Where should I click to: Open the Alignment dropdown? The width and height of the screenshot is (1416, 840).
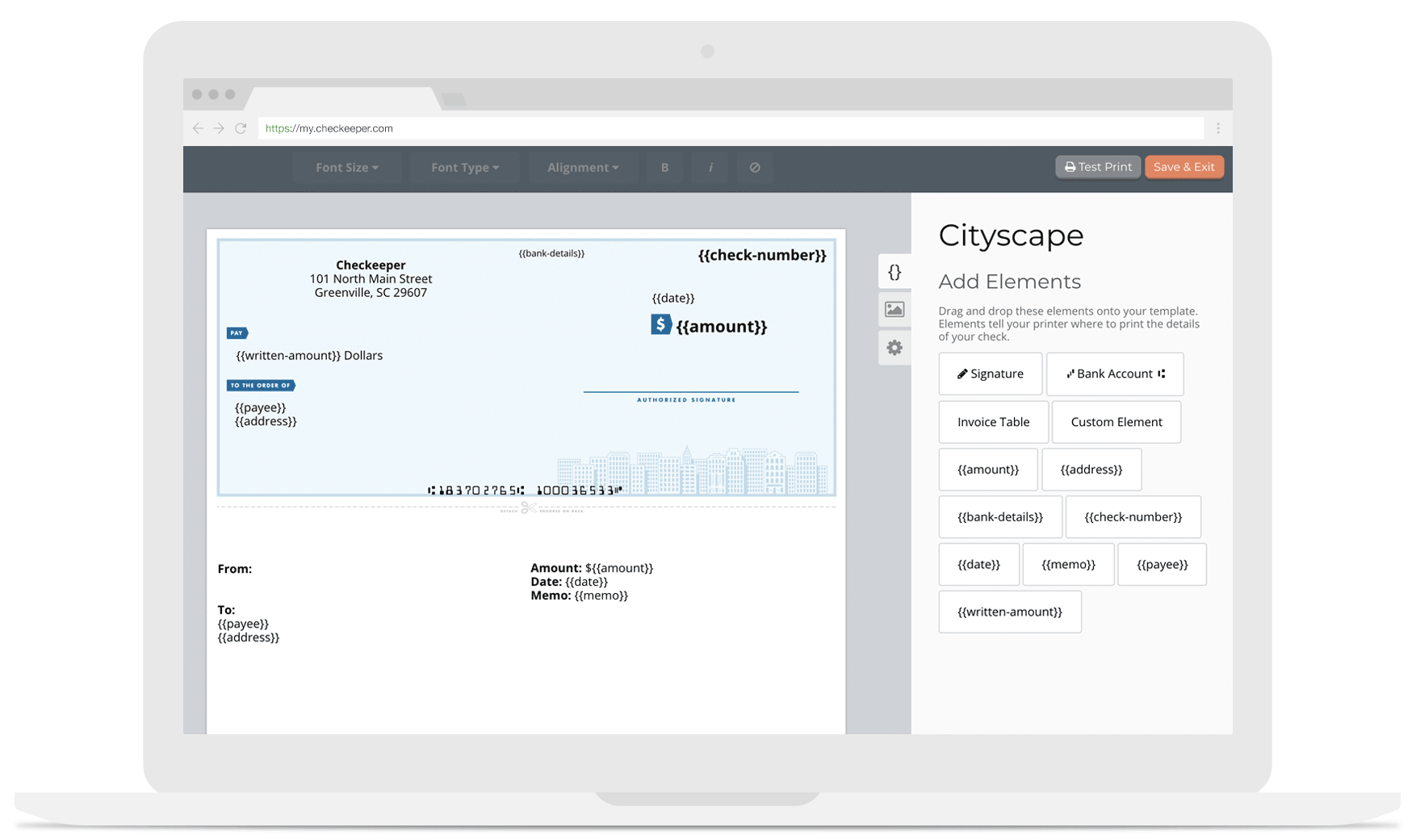coord(583,167)
